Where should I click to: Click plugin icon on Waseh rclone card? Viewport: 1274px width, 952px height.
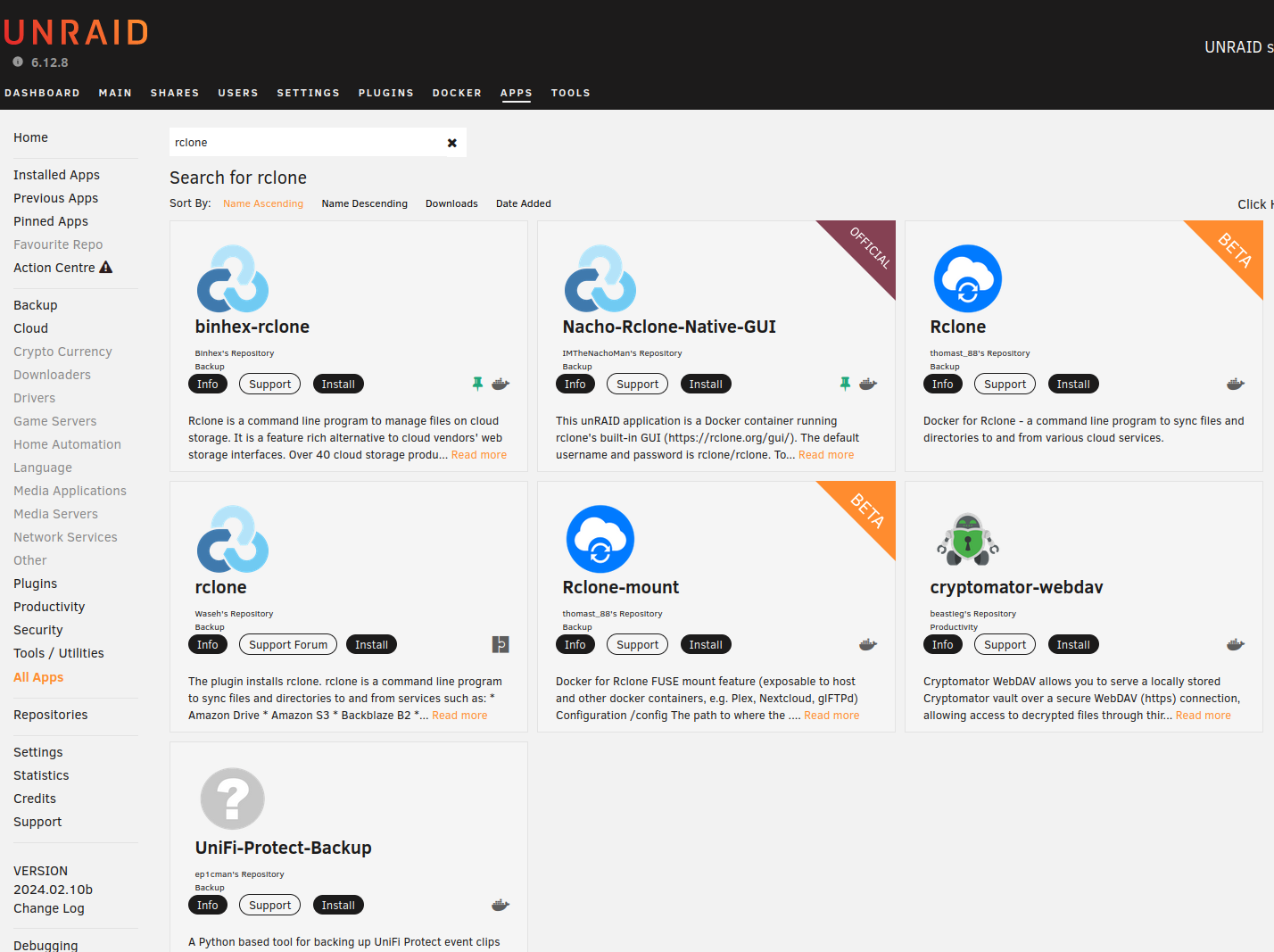500,644
